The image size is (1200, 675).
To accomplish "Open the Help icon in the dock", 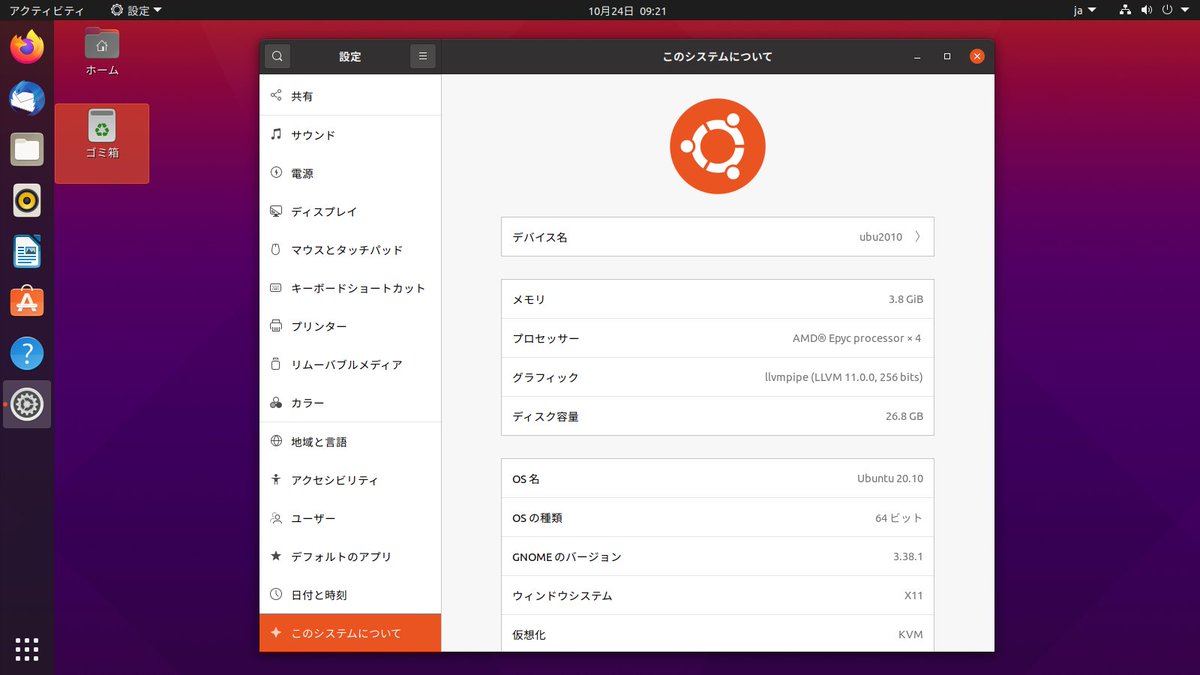I will pyautogui.click(x=27, y=354).
